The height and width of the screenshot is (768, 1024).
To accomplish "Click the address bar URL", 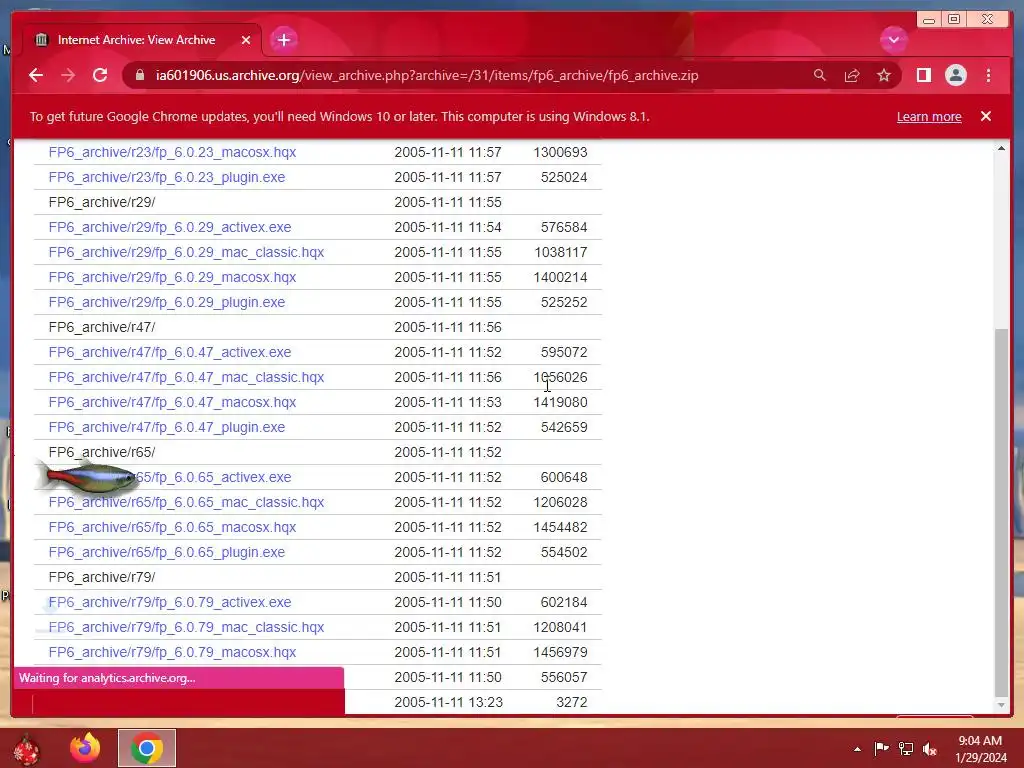I will tap(426, 75).
